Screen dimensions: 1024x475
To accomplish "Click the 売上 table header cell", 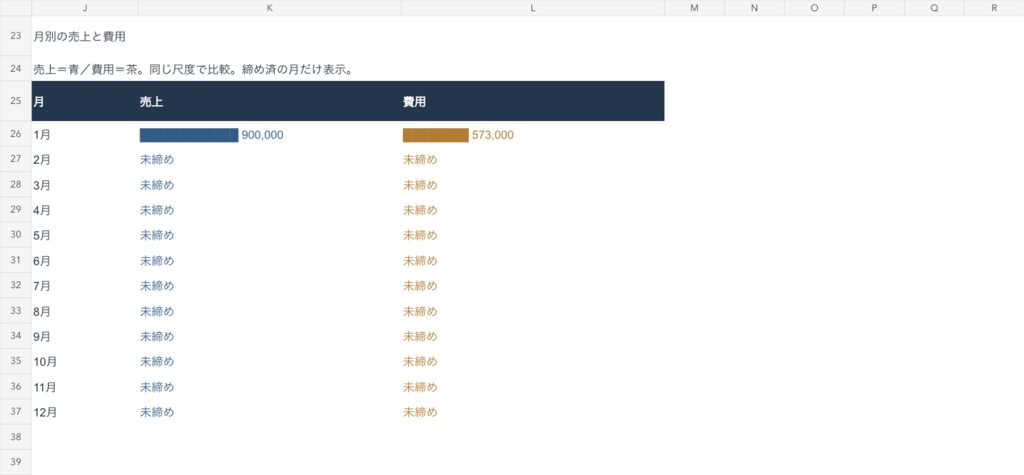I will tap(270, 101).
